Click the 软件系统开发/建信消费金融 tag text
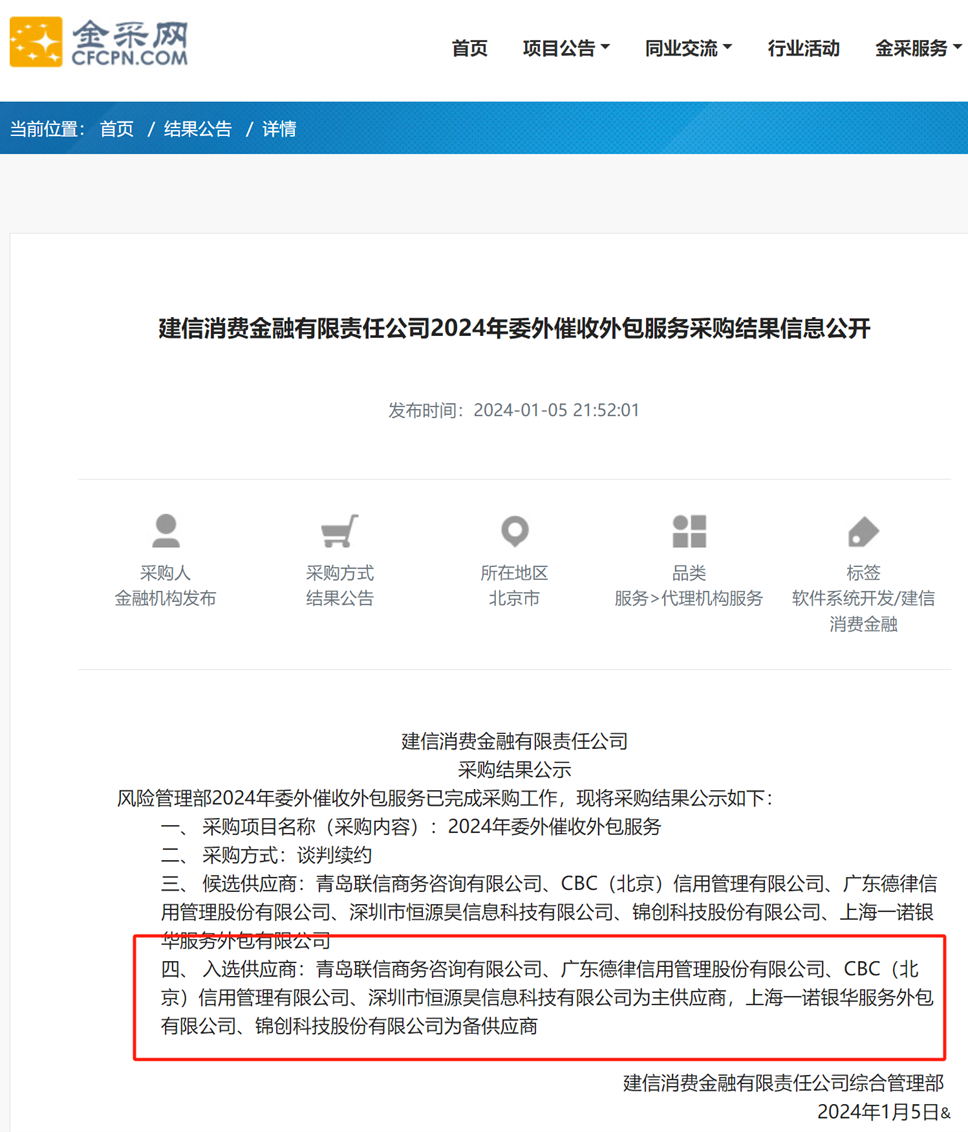The width and height of the screenshot is (968, 1132). tap(863, 611)
